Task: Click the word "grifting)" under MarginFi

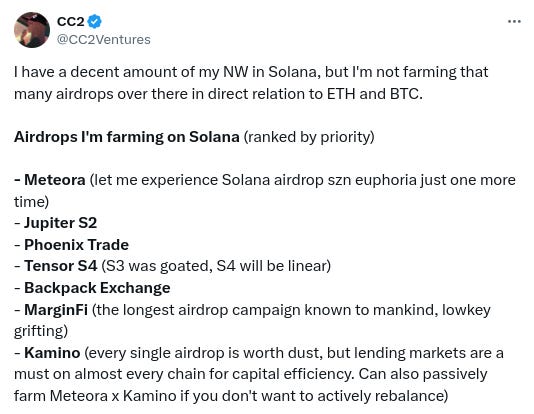Action: 41,331
